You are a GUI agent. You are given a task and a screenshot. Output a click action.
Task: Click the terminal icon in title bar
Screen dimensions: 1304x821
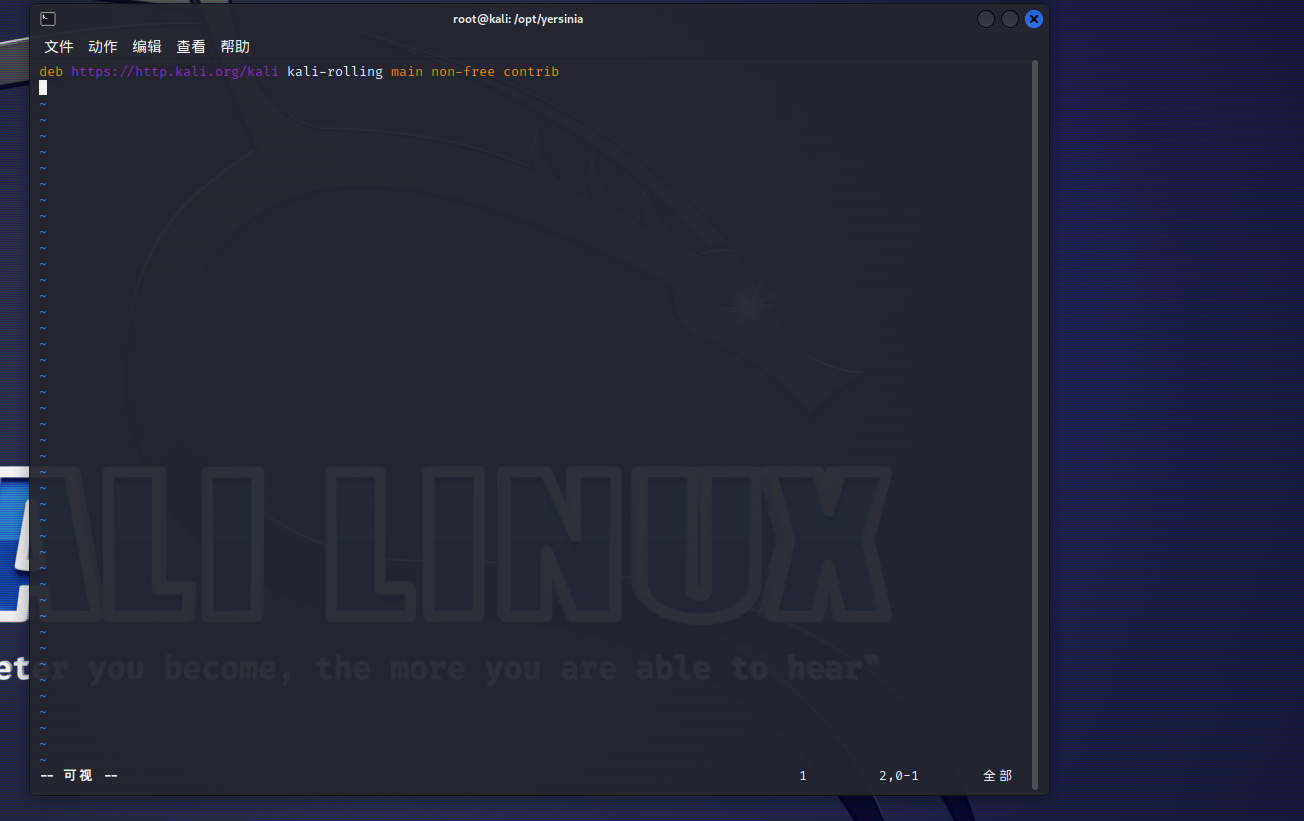[48, 19]
